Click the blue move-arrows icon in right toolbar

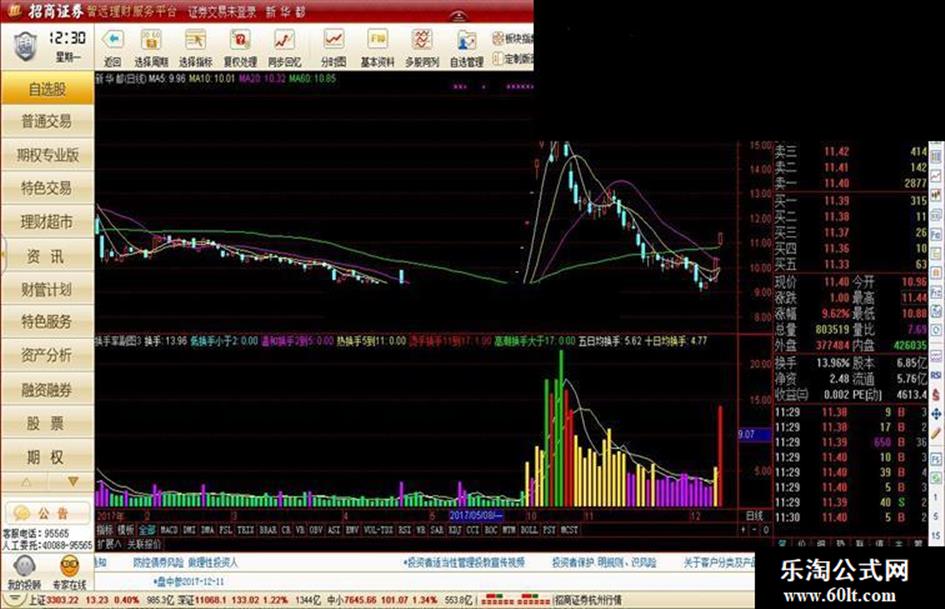(x=936, y=414)
